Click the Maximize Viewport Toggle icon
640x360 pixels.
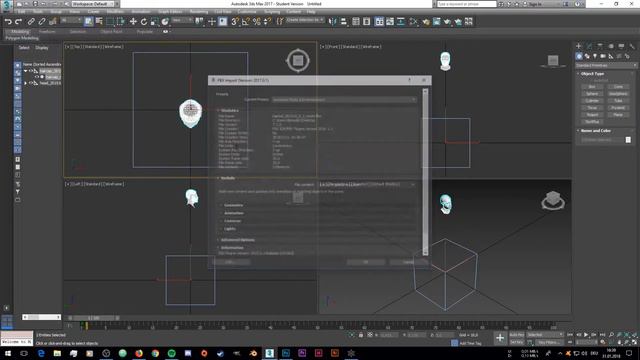tap(634, 342)
